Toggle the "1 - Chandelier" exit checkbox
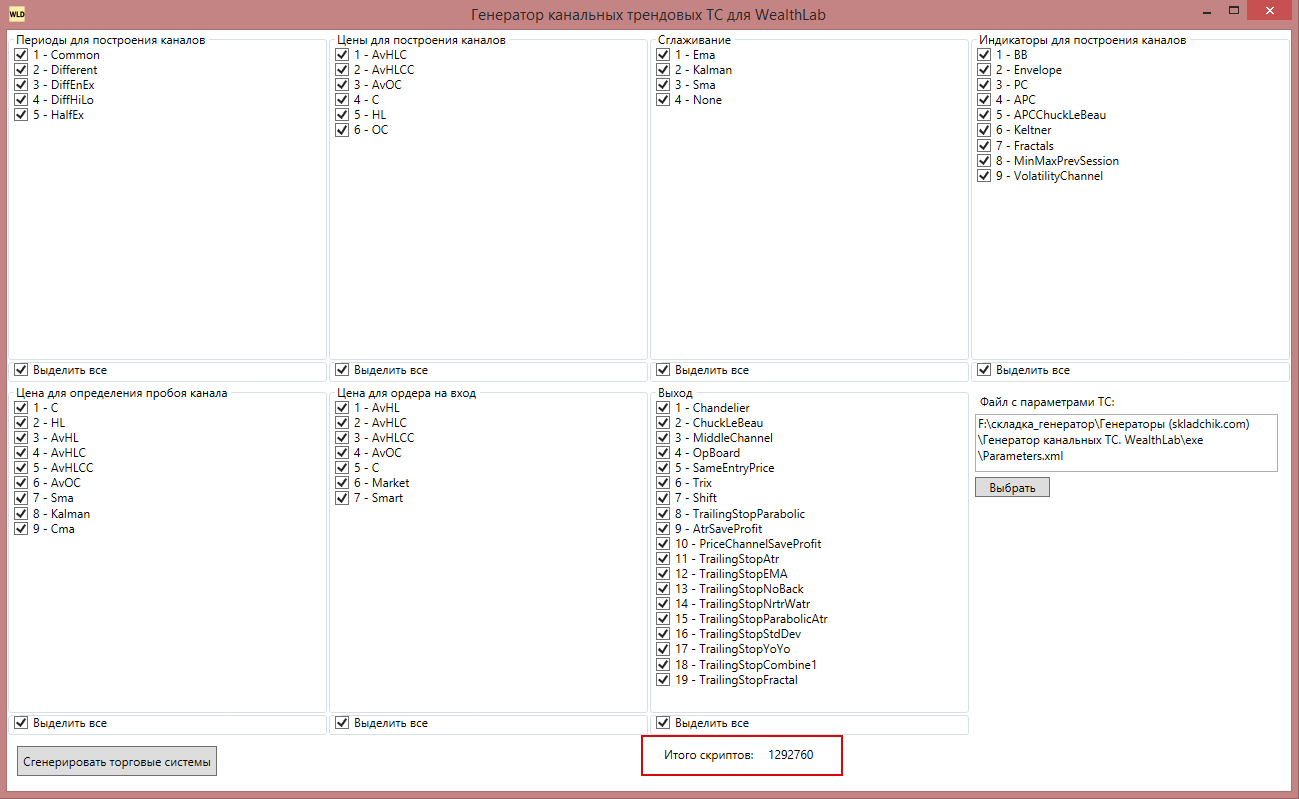Viewport: 1299px width, 799px height. click(x=663, y=408)
